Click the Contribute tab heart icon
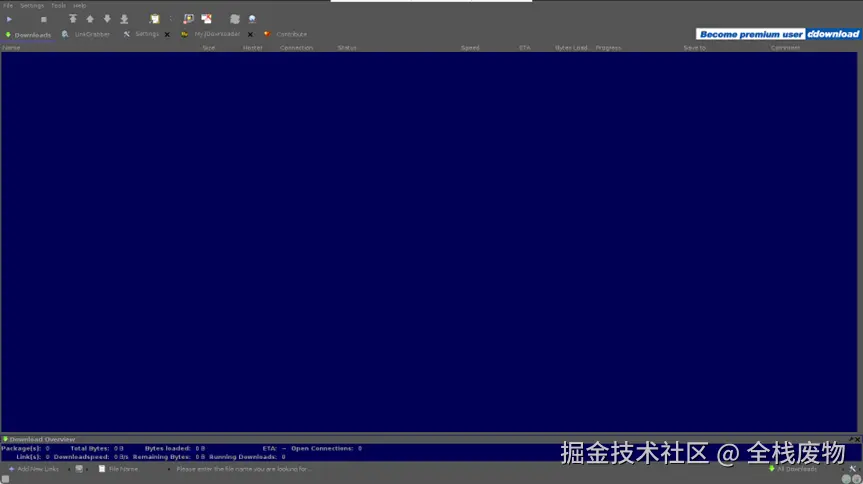This screenshot has width=863, height=484. [x=267, y=34]
